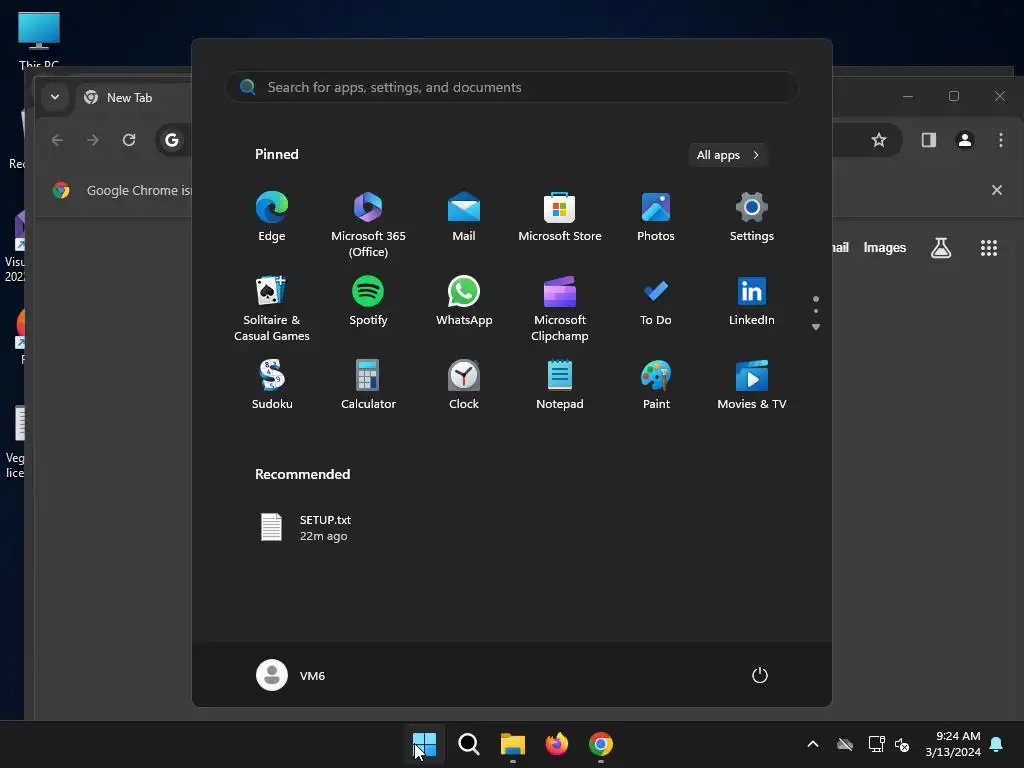This screenshot has height=768, width=1024.
Task: Open the Edge pinned app
Action: pyautogui.click(x=272, y=217)
